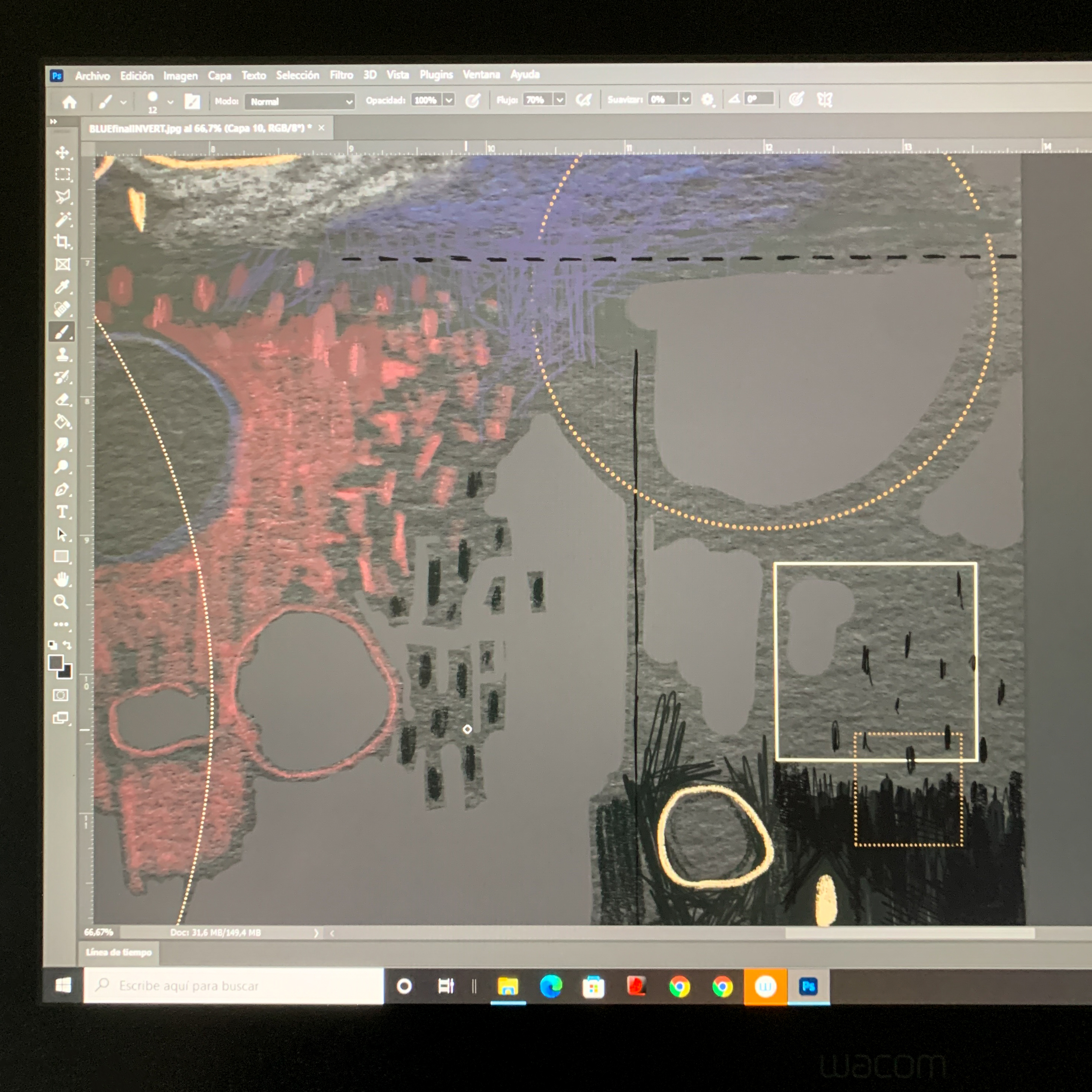Screen dimensions: 1092x1092
Task: Open the Filtro menu
Action: pyautogui.click(x=341, y=75)
